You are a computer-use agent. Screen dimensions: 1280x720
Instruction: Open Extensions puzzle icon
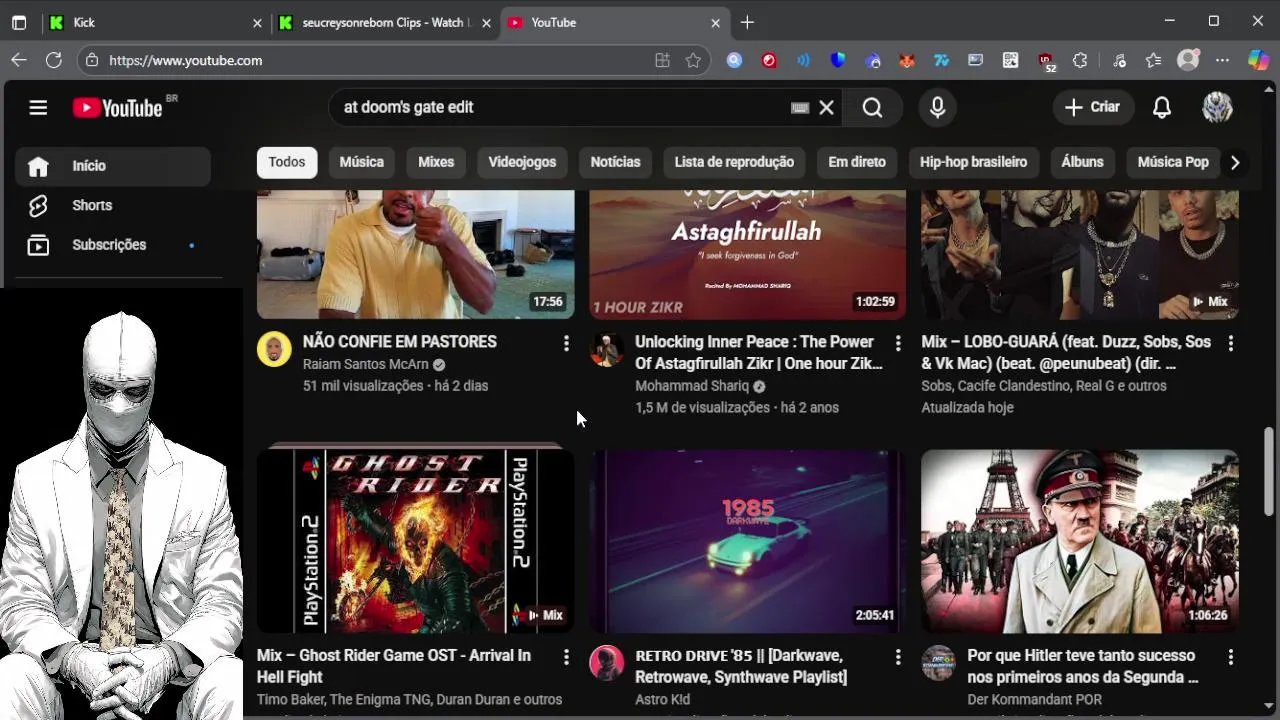coord(1080,60)
